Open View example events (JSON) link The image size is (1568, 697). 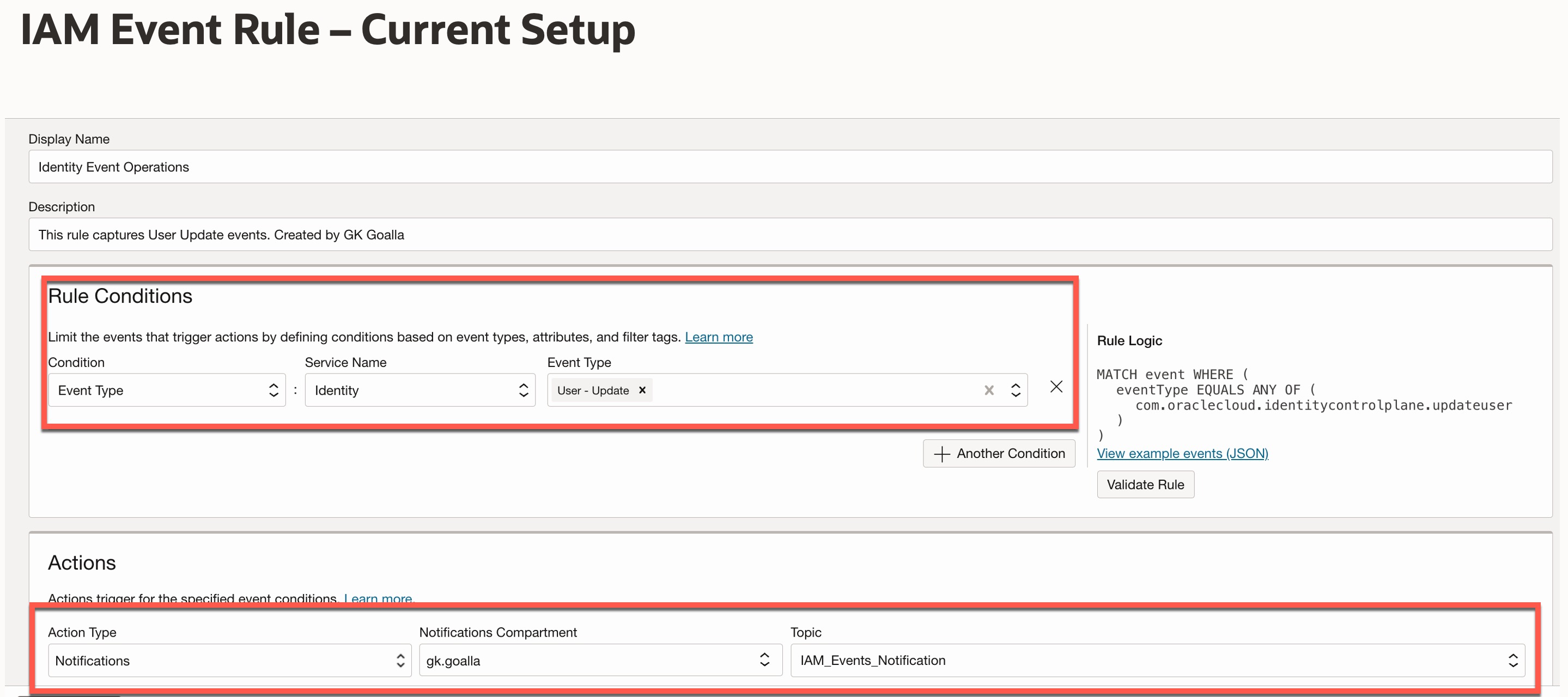[x=1182, y=454]
